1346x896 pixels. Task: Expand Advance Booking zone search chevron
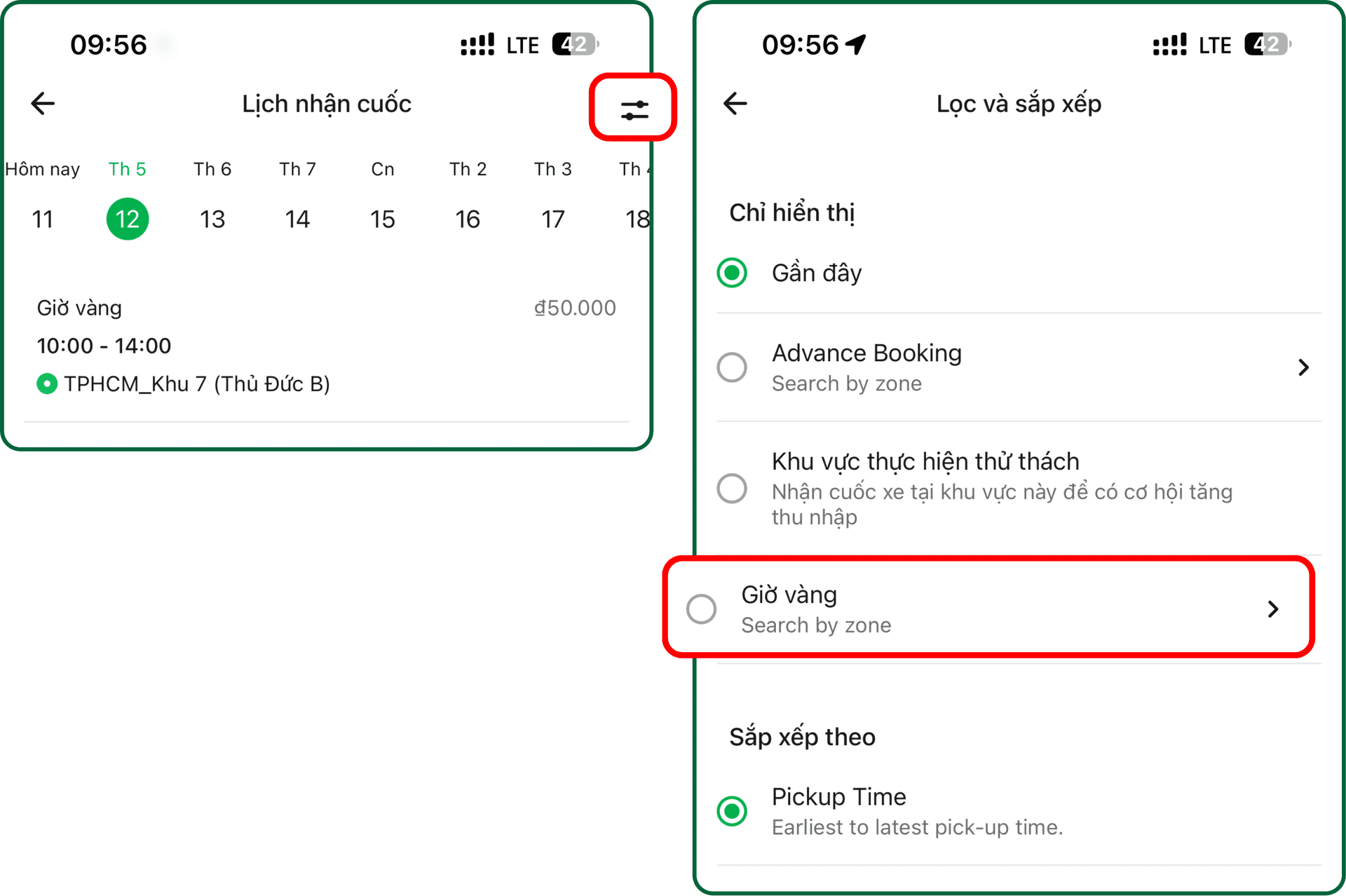pyautogui.click(x=1303, y=367)
